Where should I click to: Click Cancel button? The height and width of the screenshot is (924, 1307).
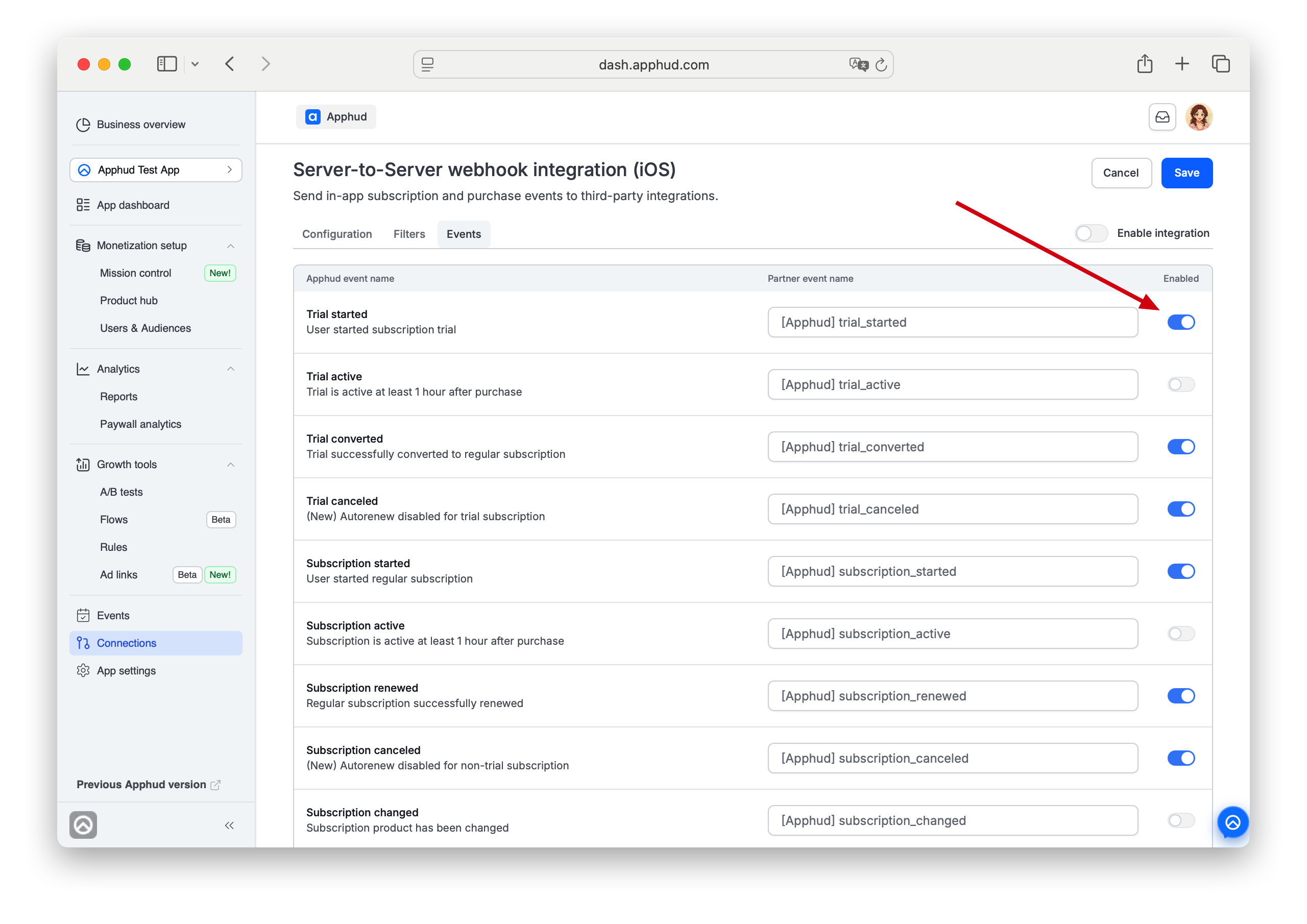coord(1121,173)
